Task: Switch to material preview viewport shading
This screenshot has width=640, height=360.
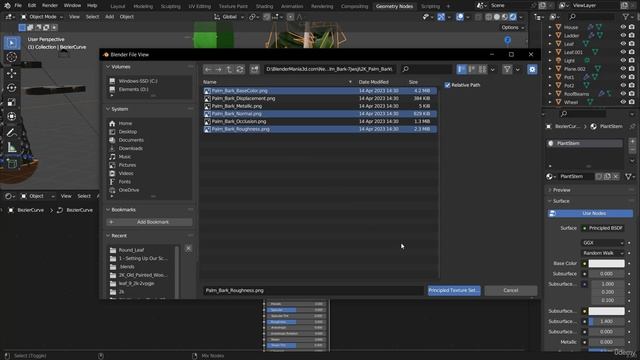Action: pyautogui.click(x=505, y=17)
